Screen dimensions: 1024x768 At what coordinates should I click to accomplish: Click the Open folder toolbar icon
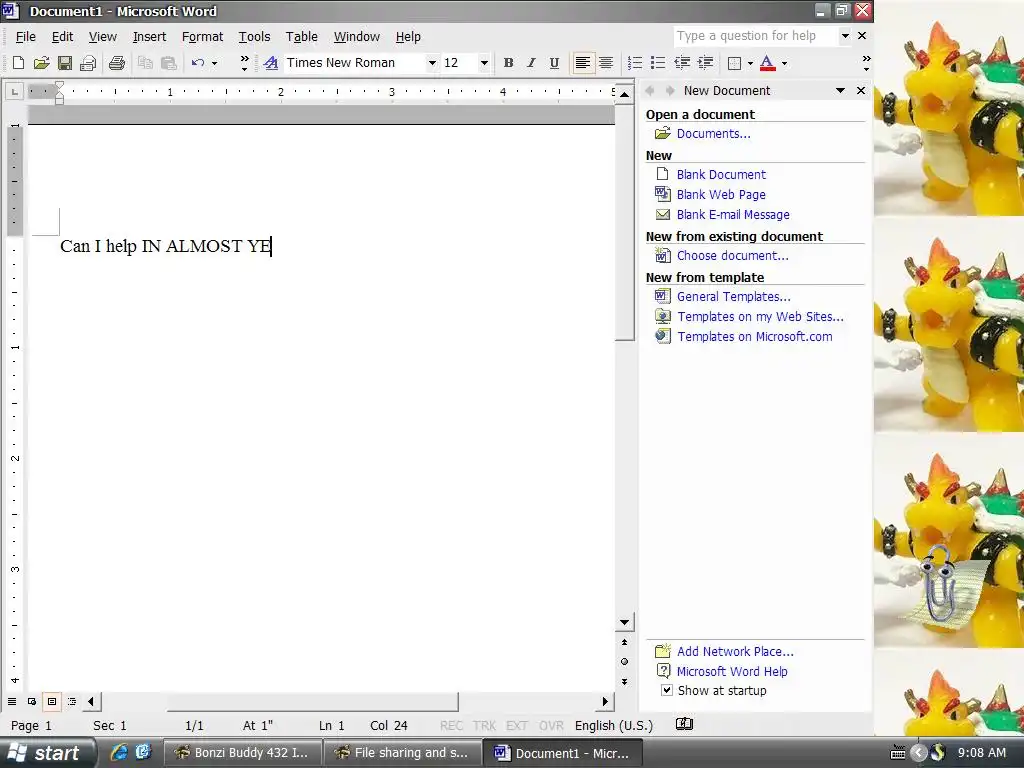pyautogui.click(x=42, y=63)
